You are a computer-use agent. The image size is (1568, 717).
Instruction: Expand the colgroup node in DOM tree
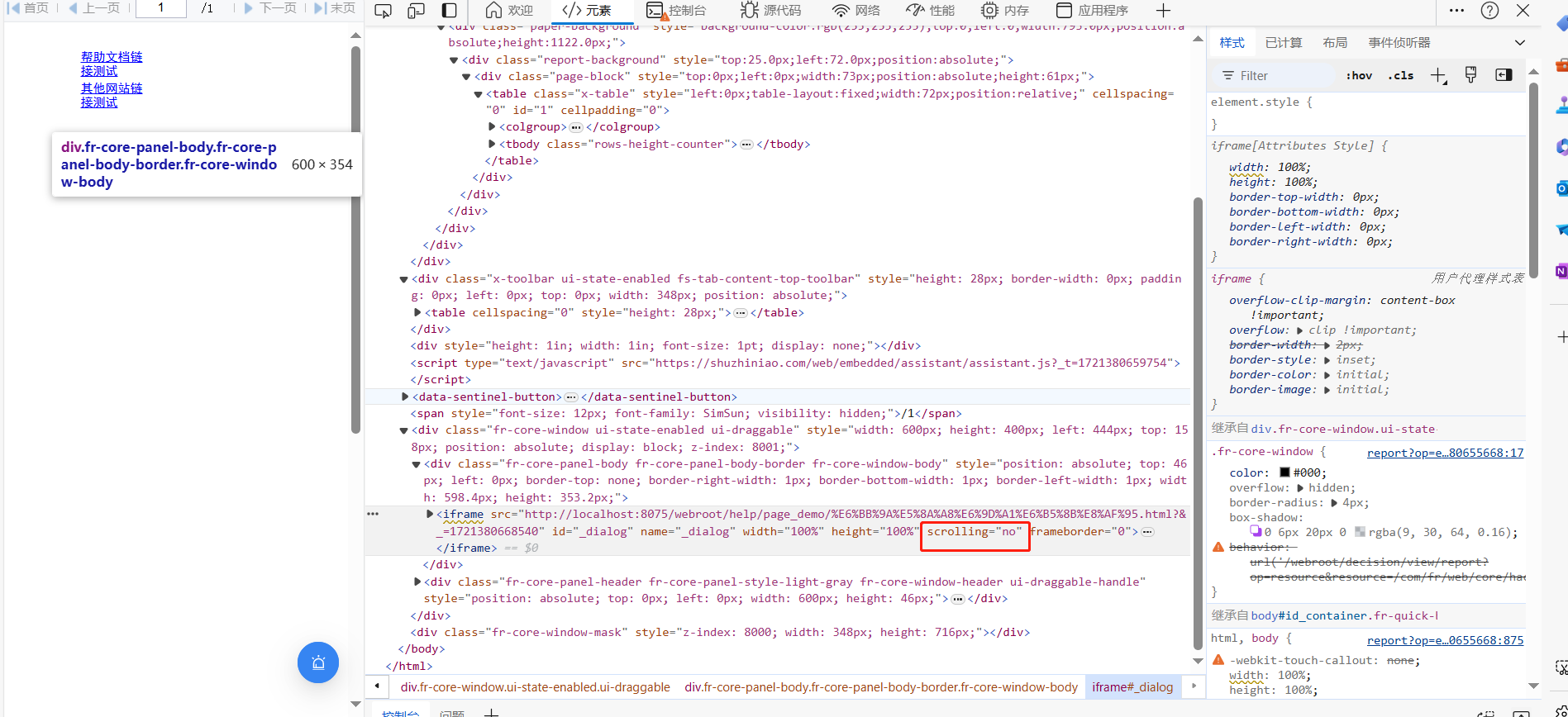[x=493, y=127]
